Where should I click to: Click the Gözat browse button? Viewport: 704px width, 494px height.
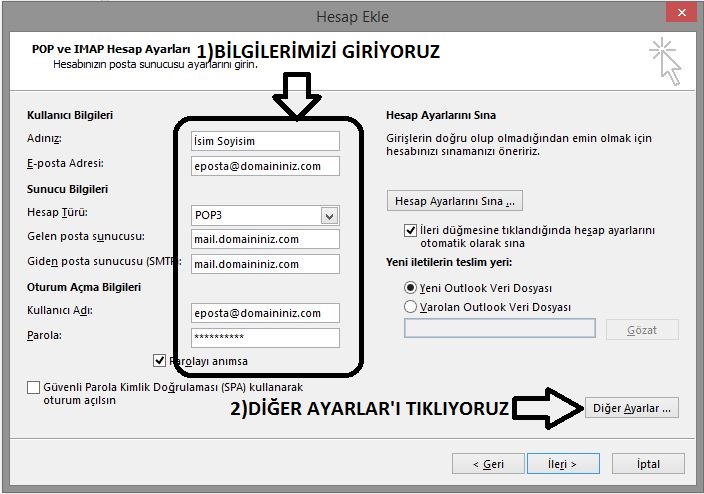(642, 329)
